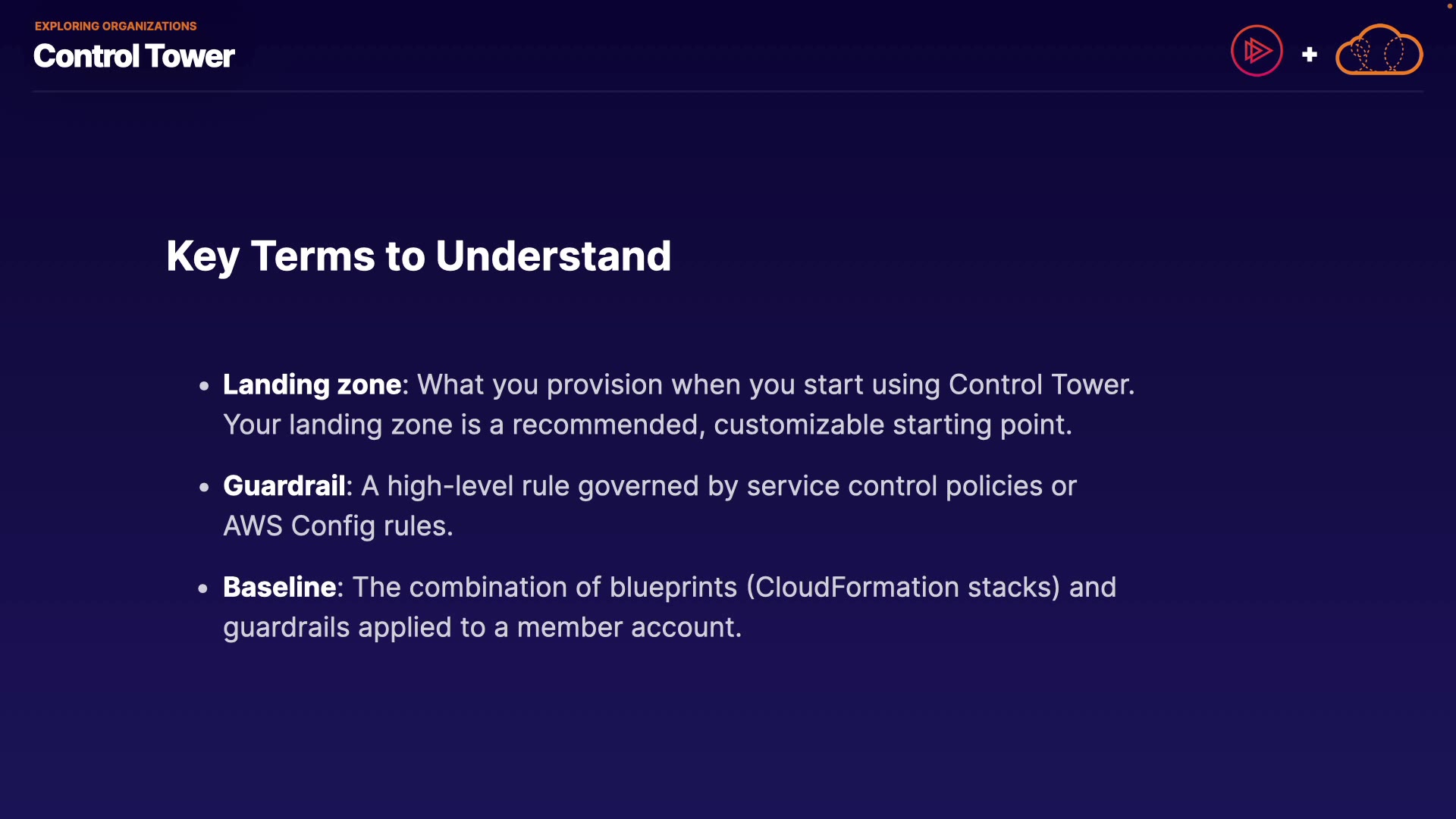Click the Pluralsight play logo icon
Screen dimensions: 1456x819
tap(1257, 51)
